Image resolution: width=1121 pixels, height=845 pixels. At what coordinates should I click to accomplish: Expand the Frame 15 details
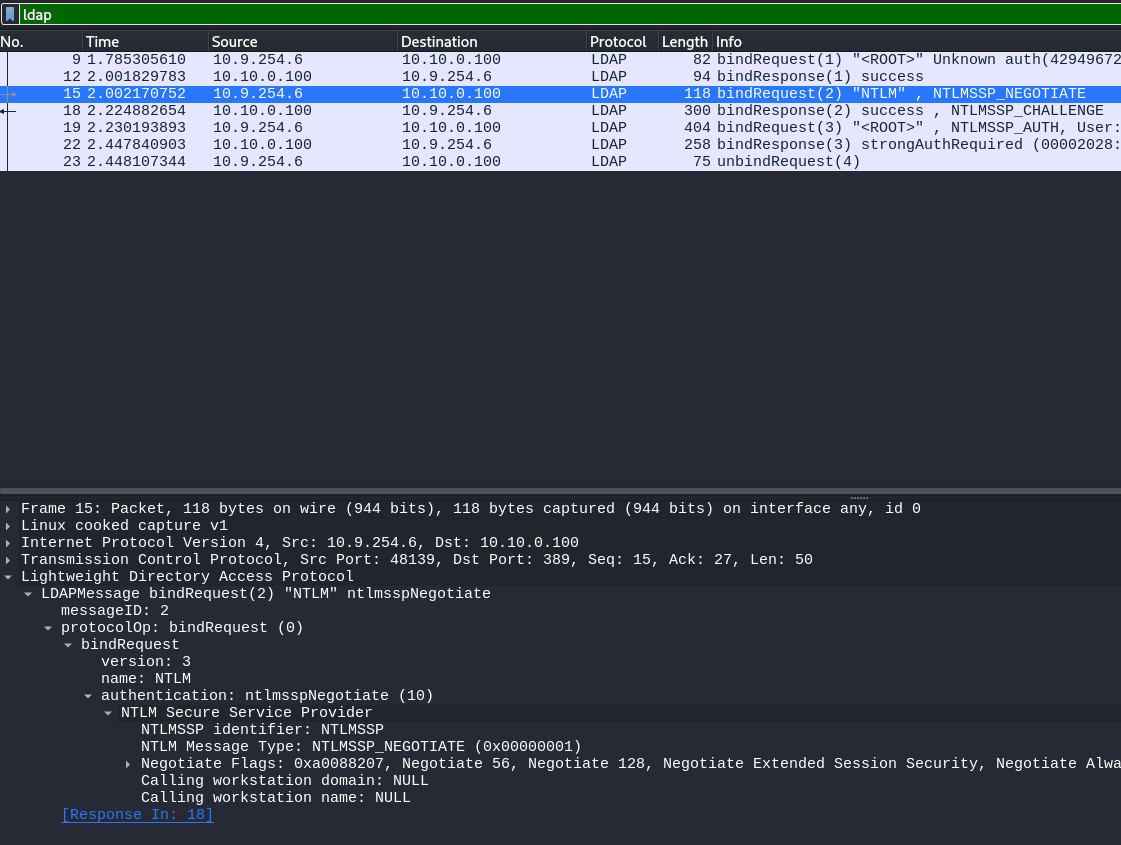9,509
